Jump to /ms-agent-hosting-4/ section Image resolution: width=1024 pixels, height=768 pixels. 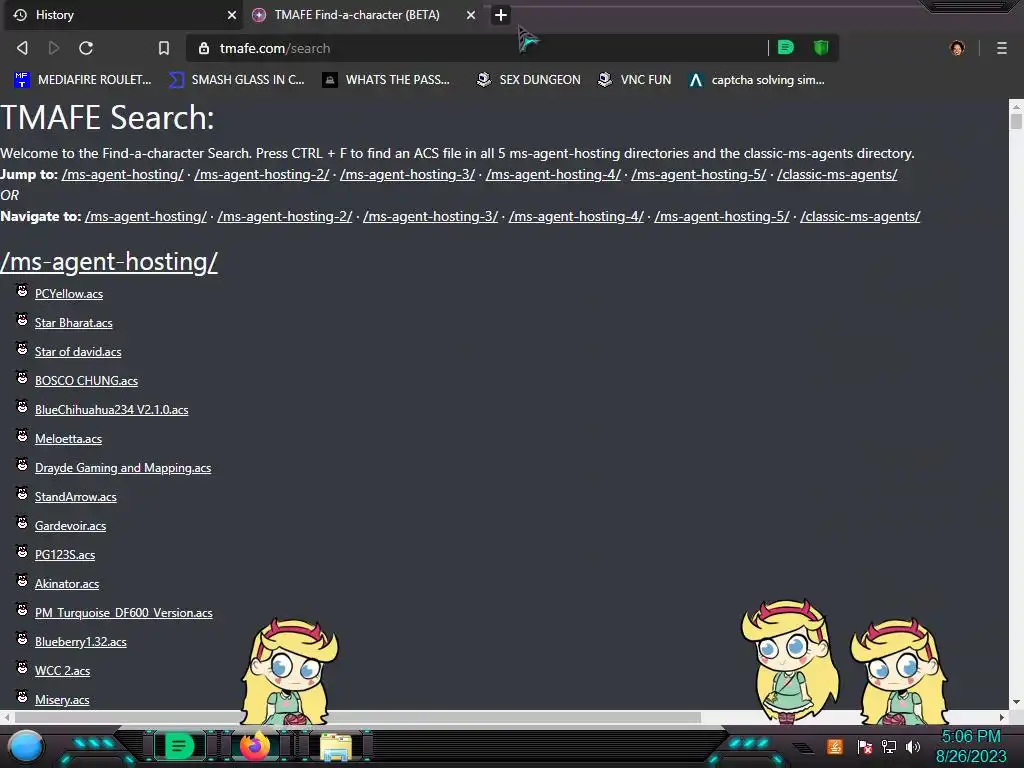click(x=553, y=174)
